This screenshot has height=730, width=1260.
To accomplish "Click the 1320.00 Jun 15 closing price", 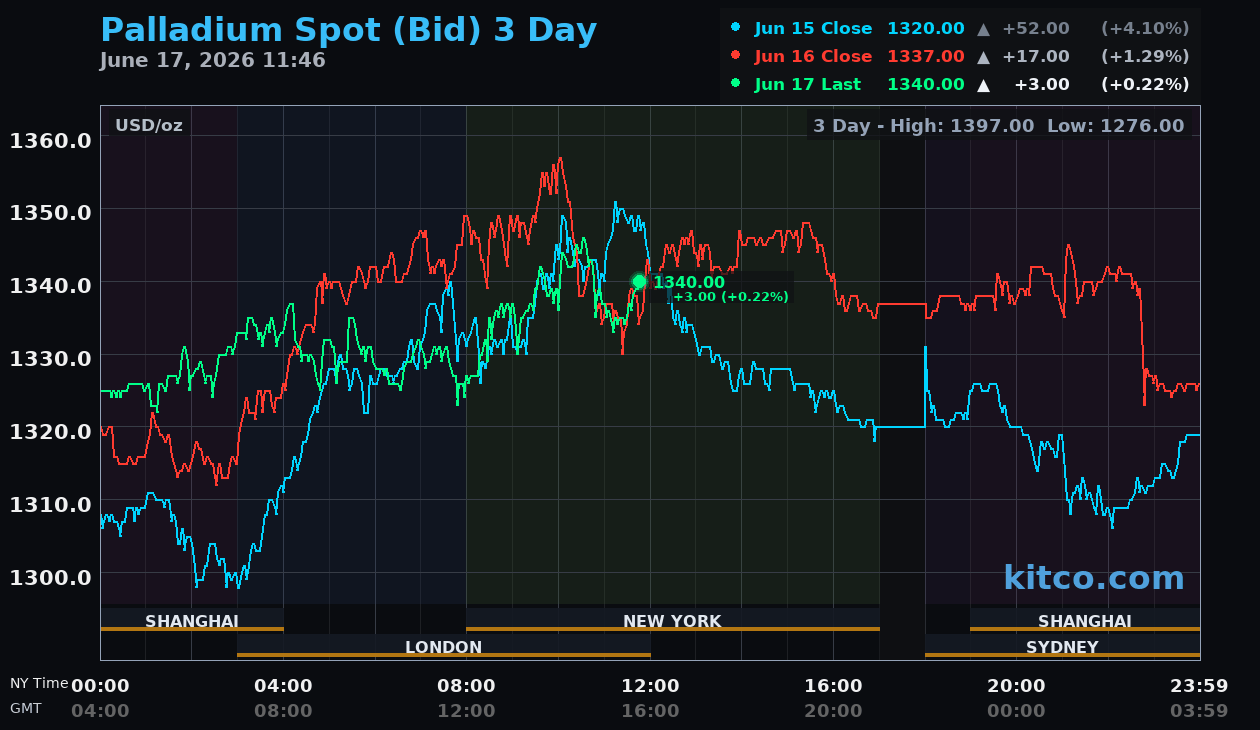I will (x=926, y=28).
